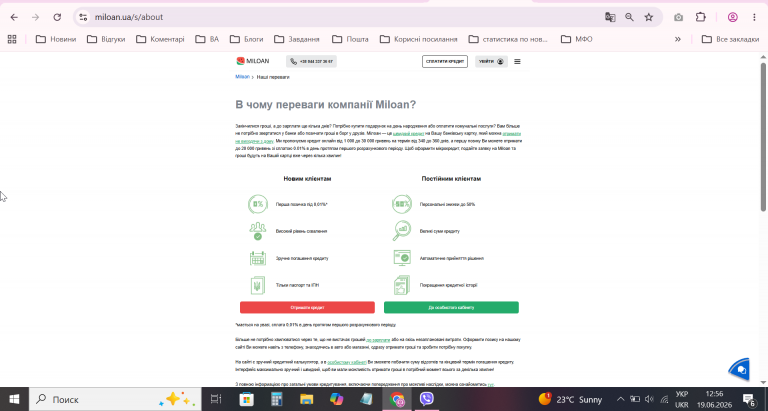
Task: Click the 0% first loan icon
Action: click(x=258, y=204)
